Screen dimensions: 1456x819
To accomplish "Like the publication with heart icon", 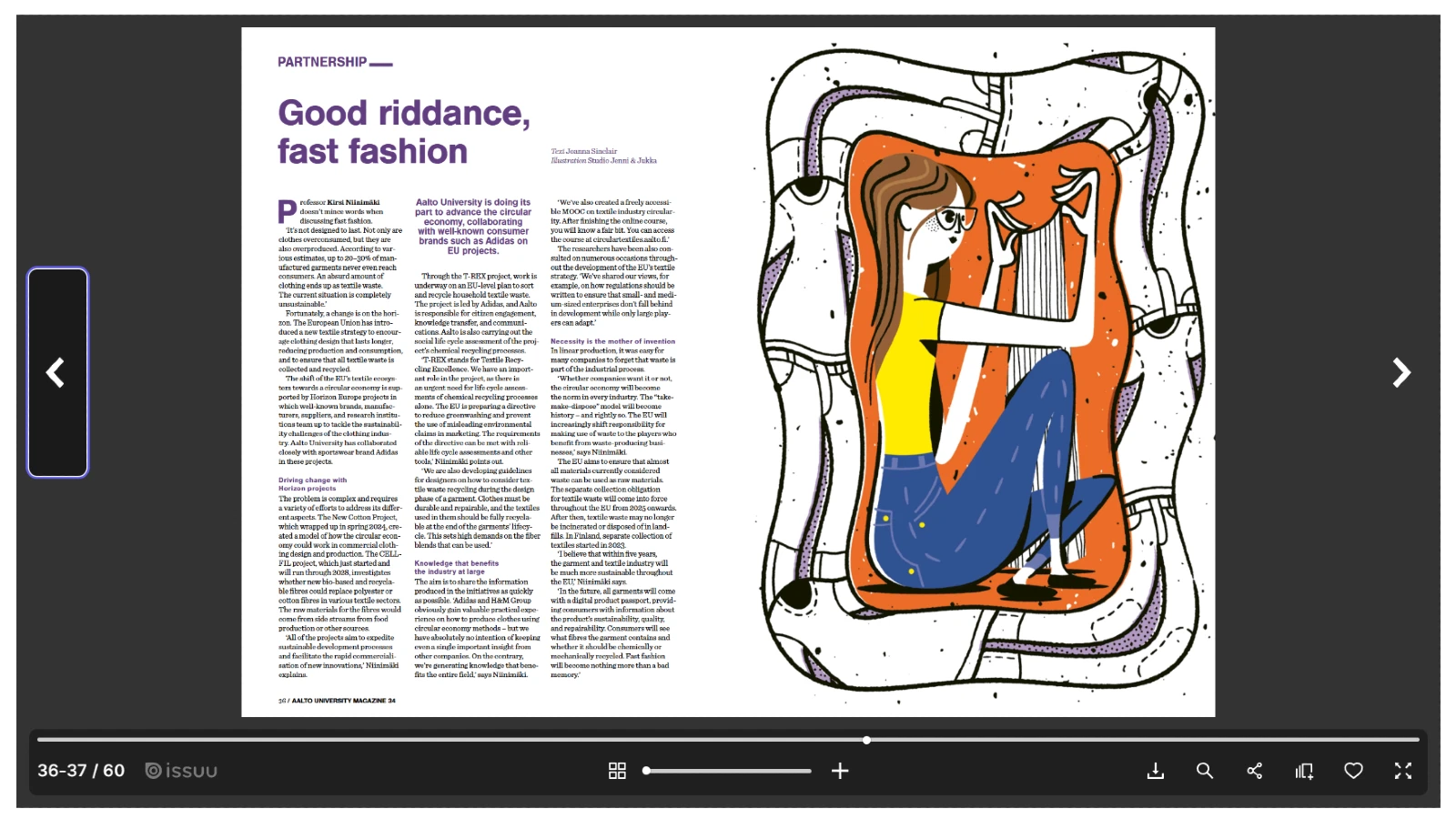I will pos(1353,771).
